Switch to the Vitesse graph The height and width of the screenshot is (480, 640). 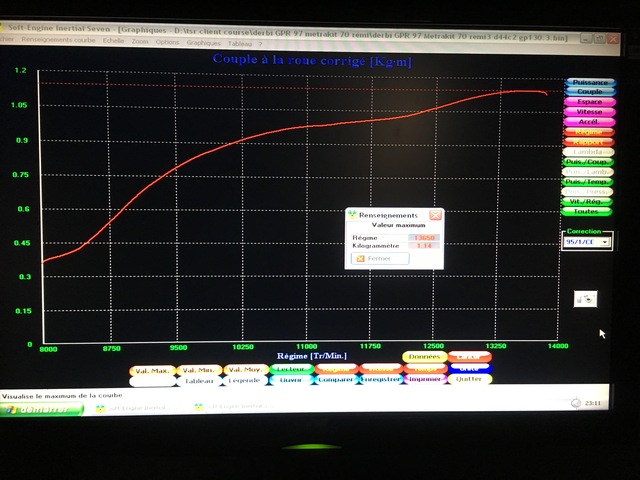[x=590, y=112]
